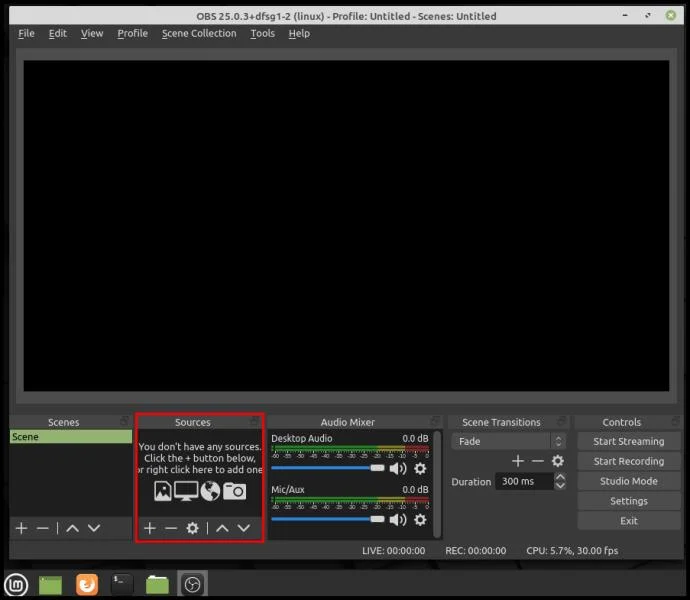Viewport: 690px width, 600px height.
Task: Click the Audio Mixer scrollbar
Action: click(x=437, y=484)
